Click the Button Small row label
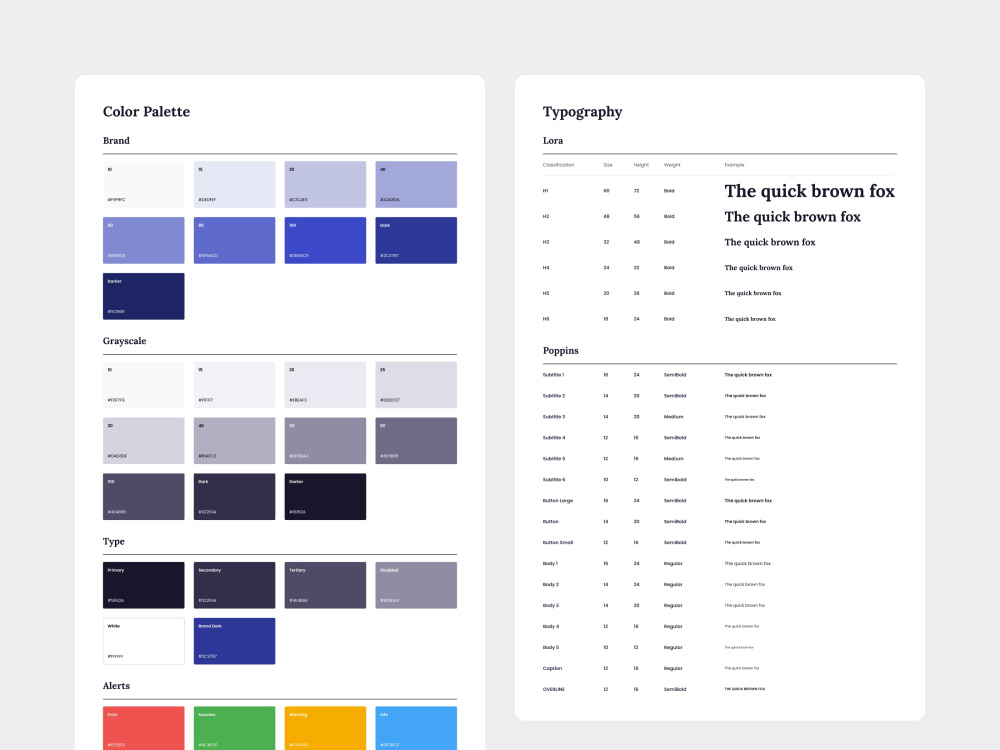This screenshot has height=750, width=1000. click(x=558, y=543)
